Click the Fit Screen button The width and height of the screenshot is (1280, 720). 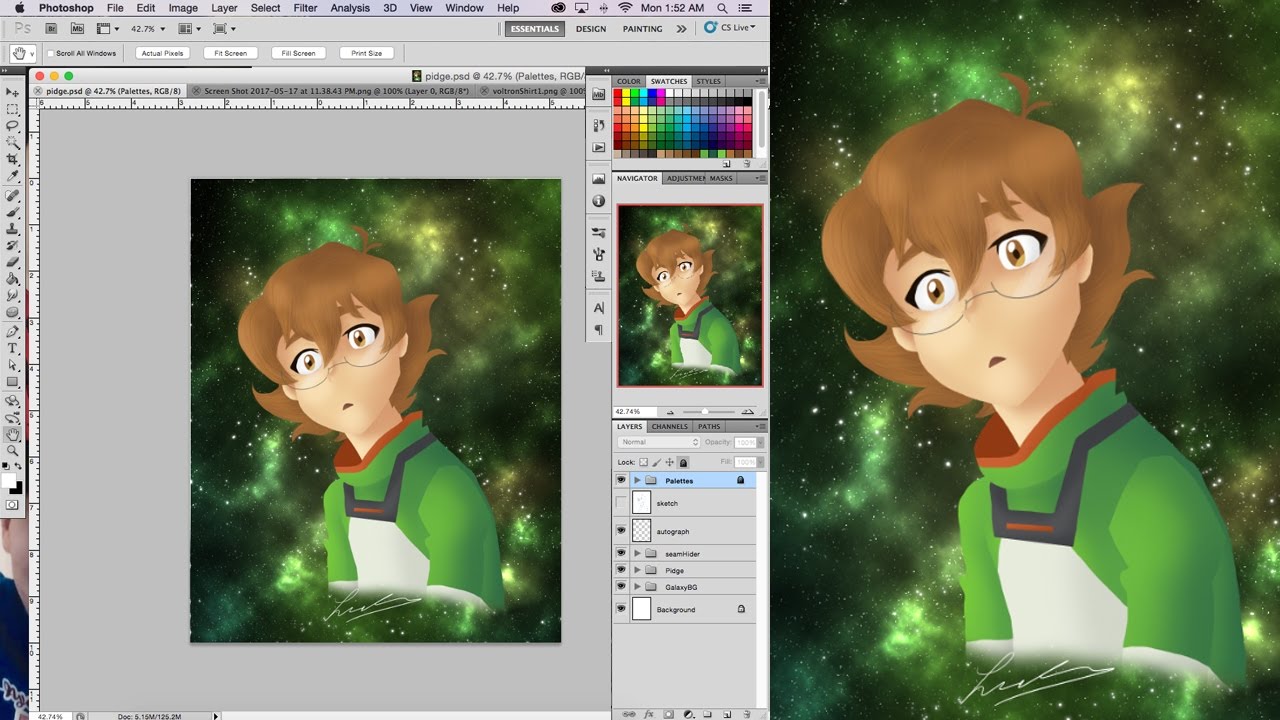point(230,53)
